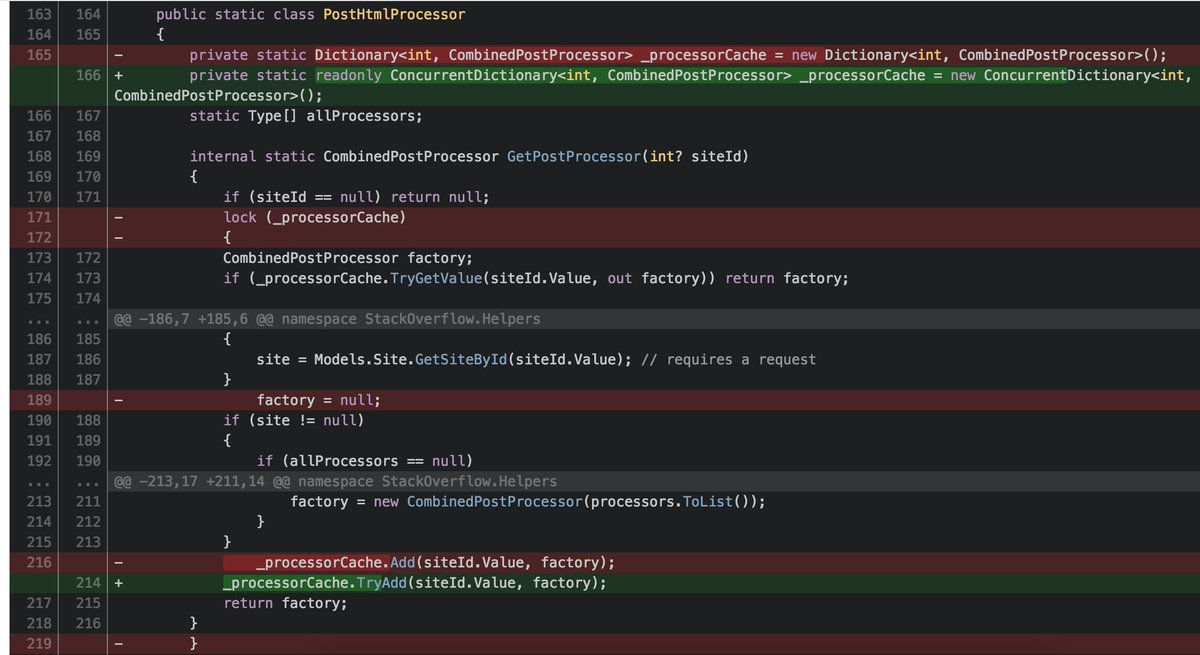Click the line "if (allProcessors == null)"
The height and width of the screenshot is (655, 1200).
pos(365,461)
